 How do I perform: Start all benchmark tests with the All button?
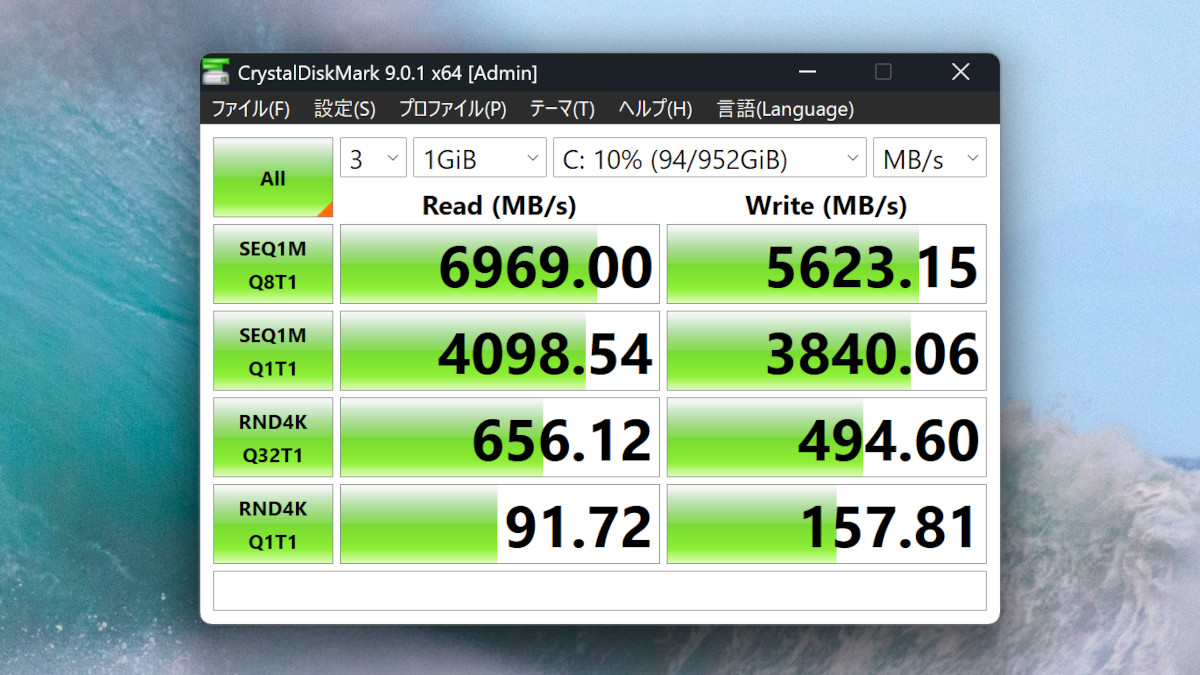point(272,177)
